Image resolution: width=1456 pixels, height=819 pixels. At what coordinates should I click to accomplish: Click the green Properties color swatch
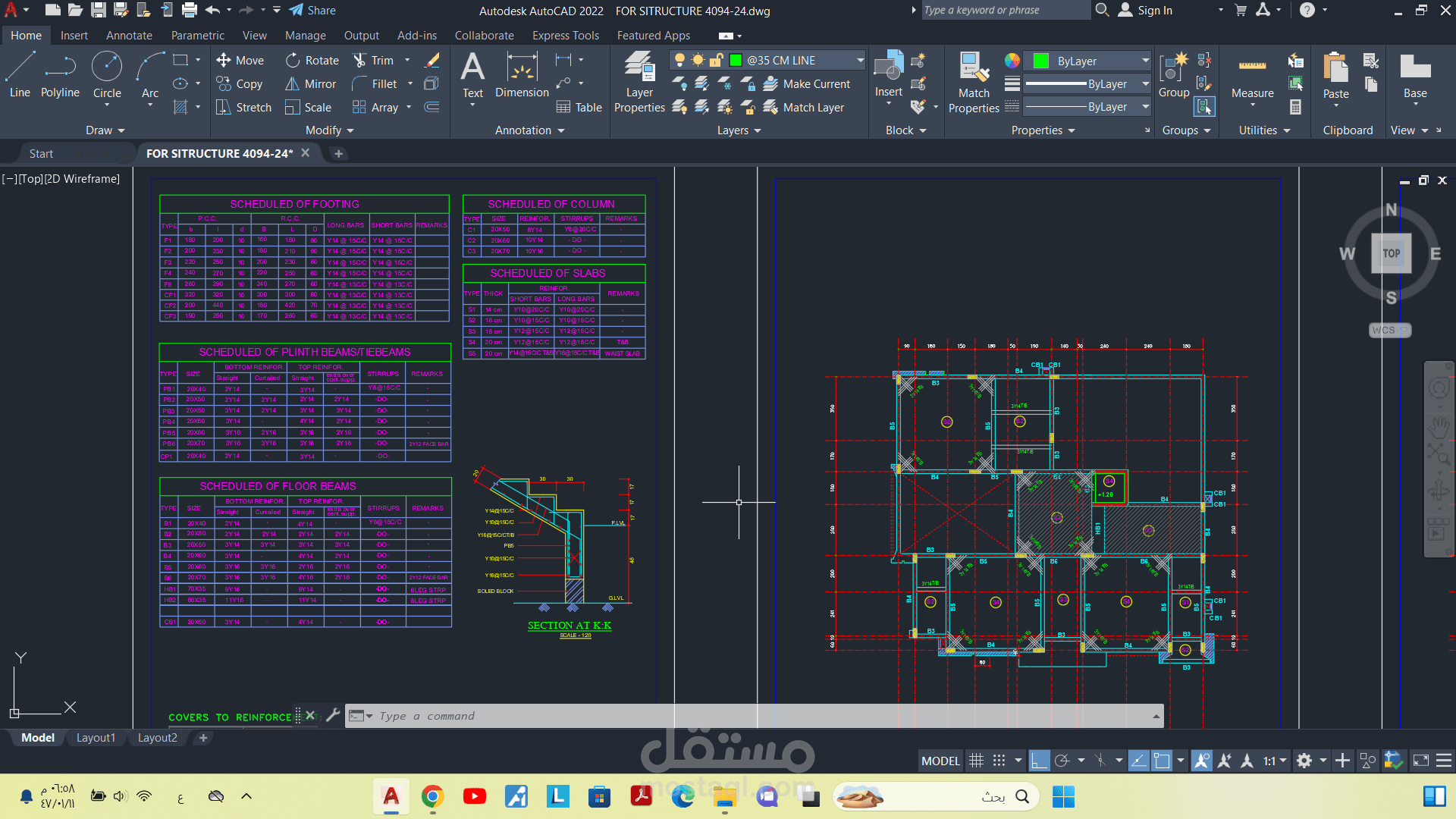pyautogui.click(x=1040, y=61)
